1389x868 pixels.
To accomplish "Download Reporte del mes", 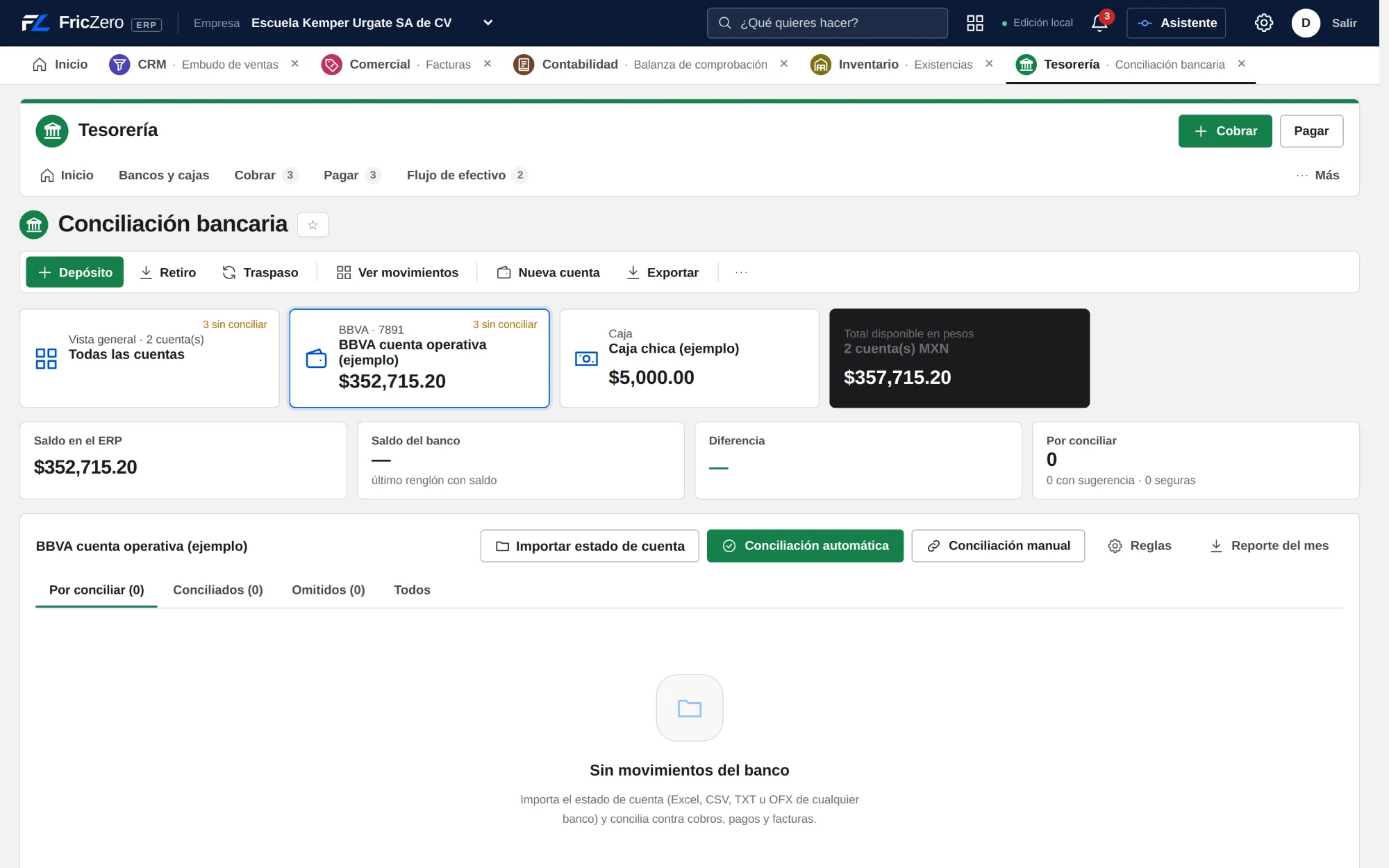I will click(x=1269, y=546).
